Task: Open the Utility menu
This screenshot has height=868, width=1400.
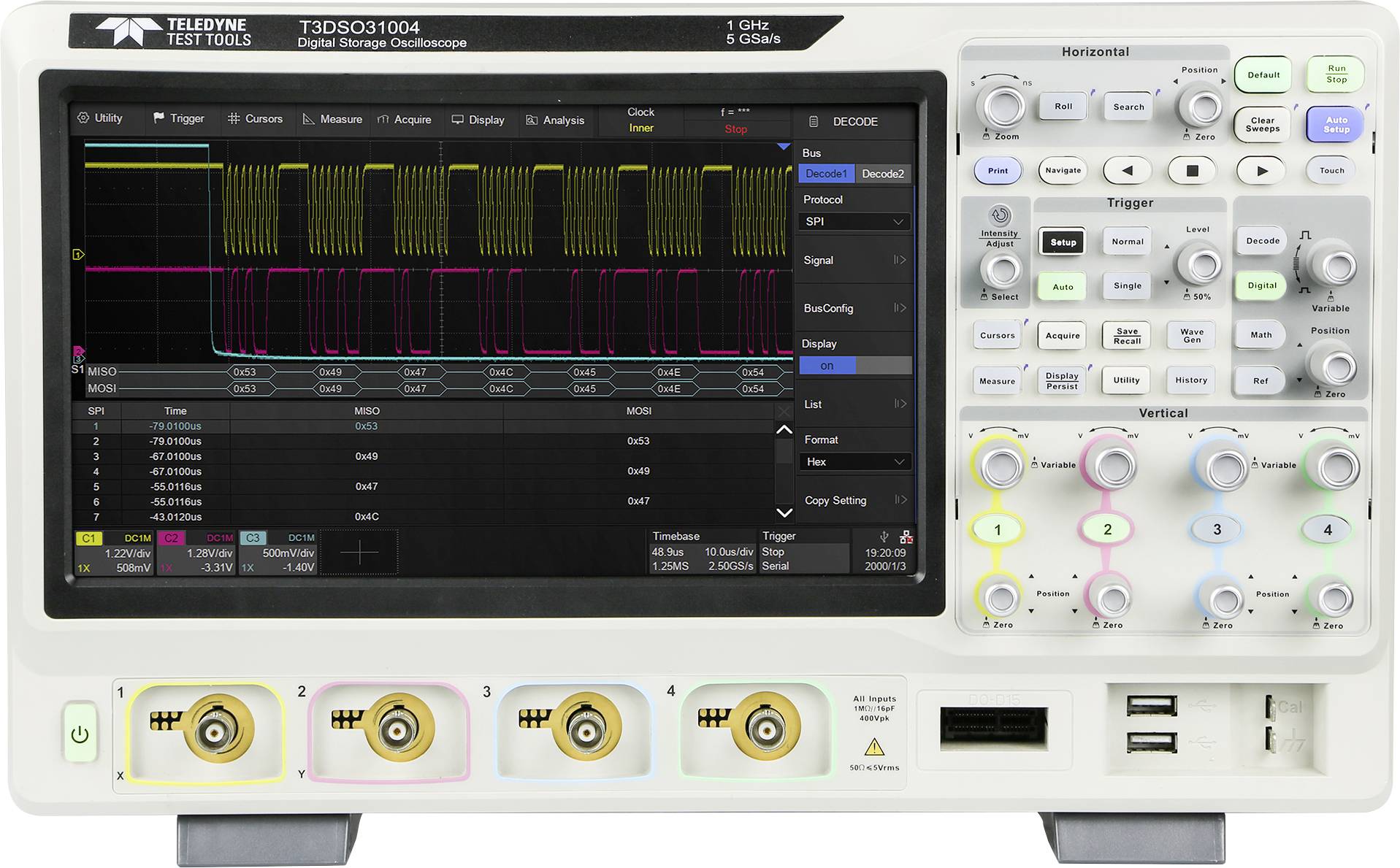Action: [x=103, y=118]
